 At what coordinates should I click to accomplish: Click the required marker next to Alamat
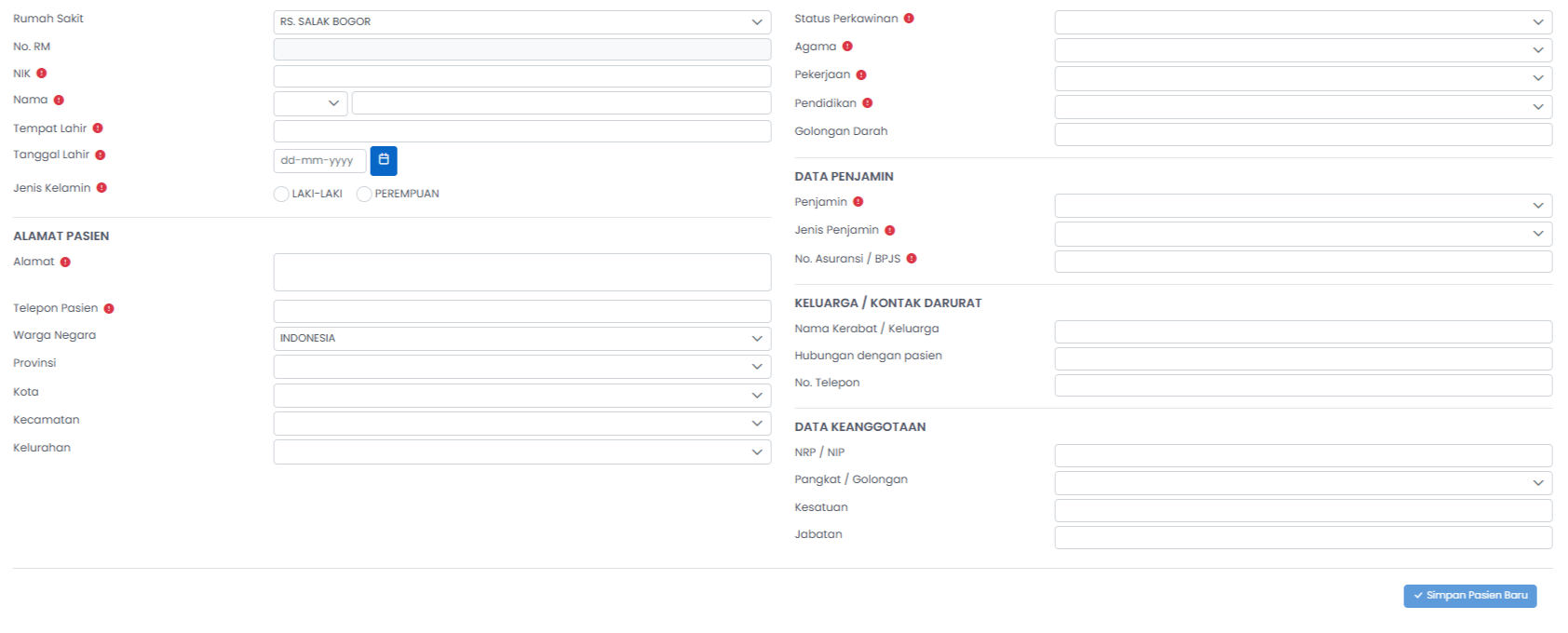tap(65, 263)
